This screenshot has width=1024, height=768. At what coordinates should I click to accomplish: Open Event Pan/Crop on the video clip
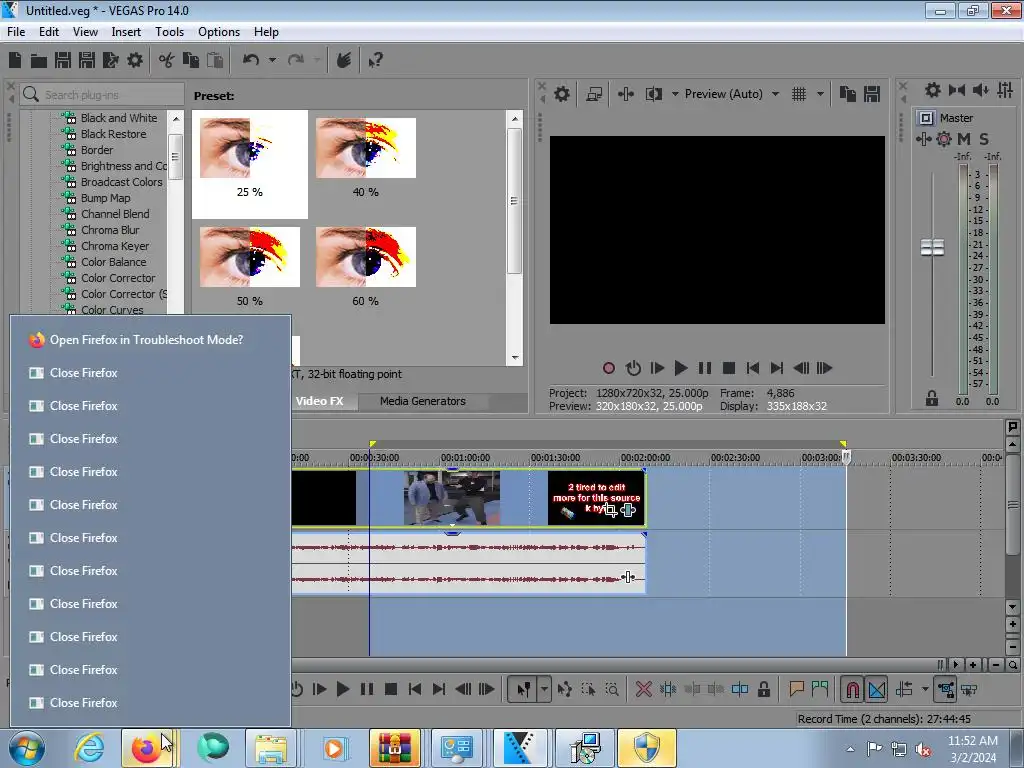tap(611, 511)
